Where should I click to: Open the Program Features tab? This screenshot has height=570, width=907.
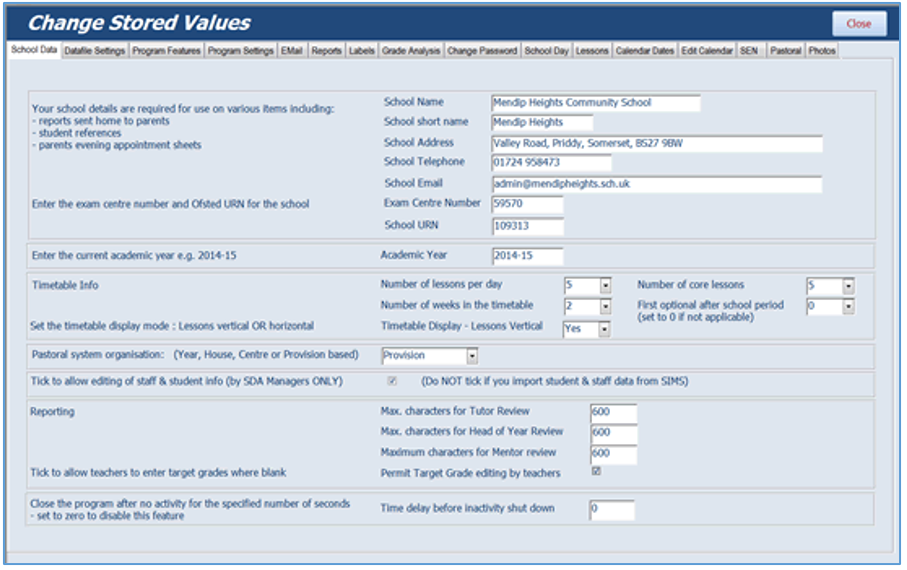tap(166, 51)
